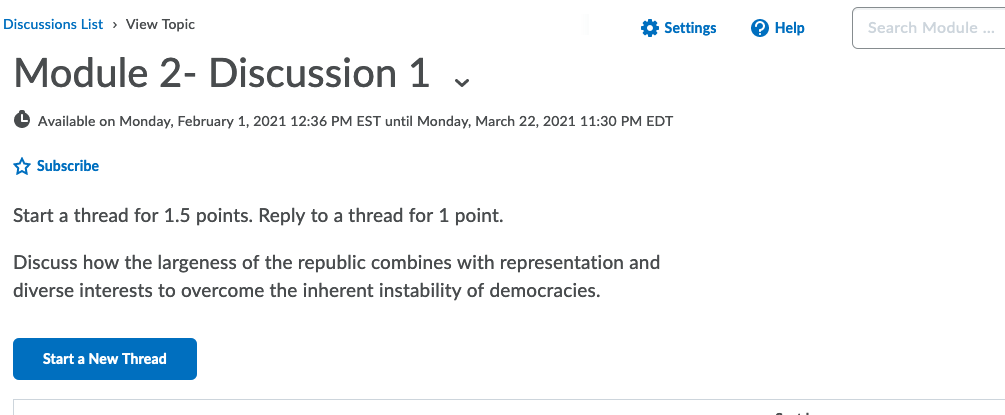Click the 'diverse interests' line of the prompt
The image size is (1005, 415).
tap(307, 291)
